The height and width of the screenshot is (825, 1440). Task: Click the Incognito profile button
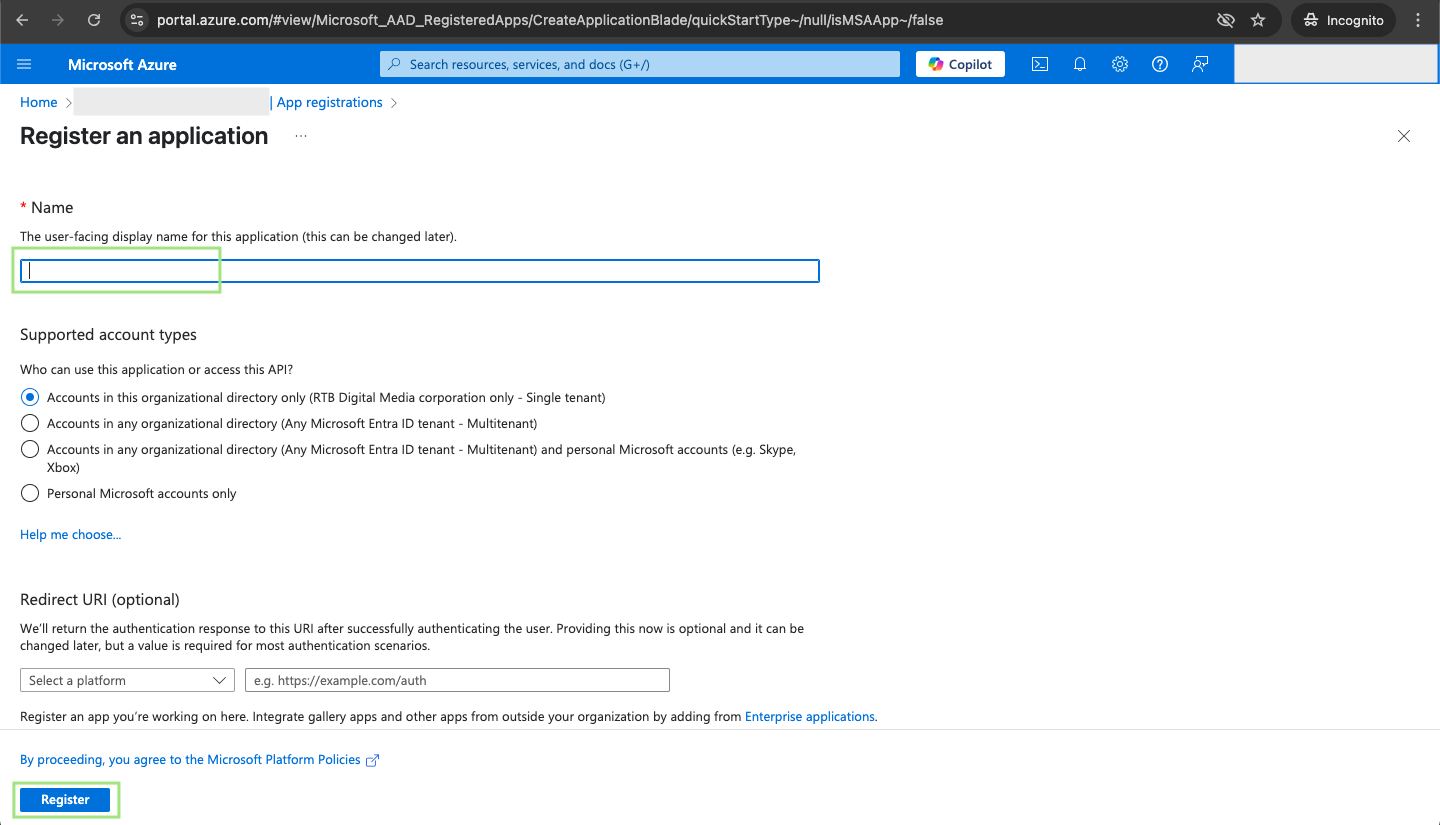click(x=1343, y=20)
